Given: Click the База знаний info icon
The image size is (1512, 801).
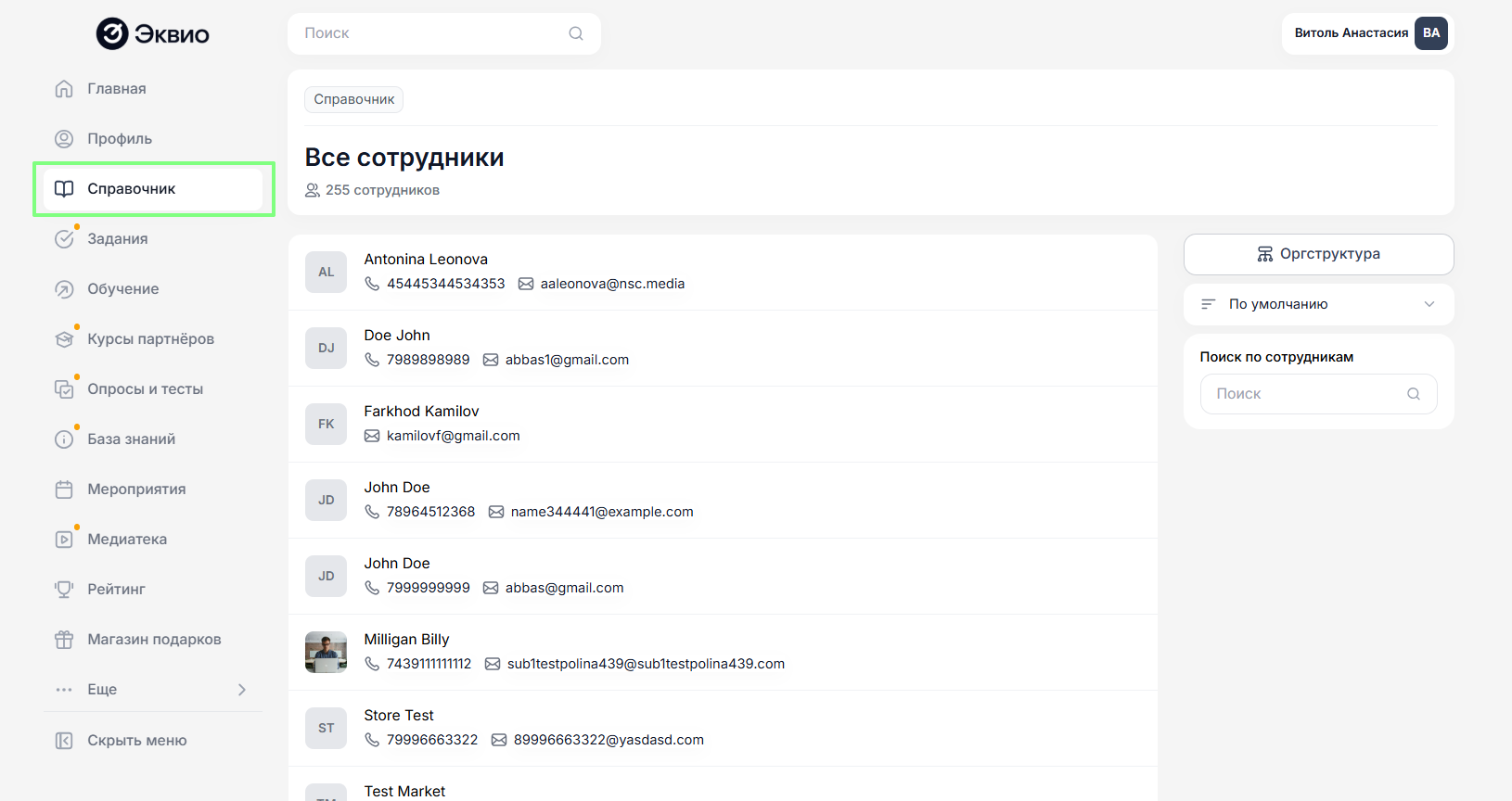Looking at the screenshot, I should click(x=64, y=439).
